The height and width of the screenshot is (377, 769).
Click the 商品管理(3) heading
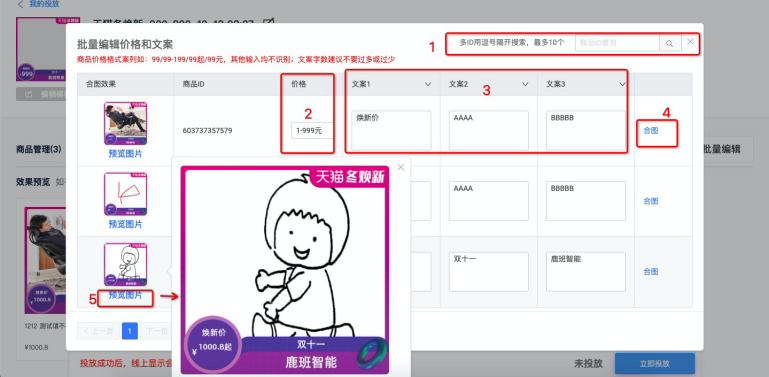pos(39,149)
